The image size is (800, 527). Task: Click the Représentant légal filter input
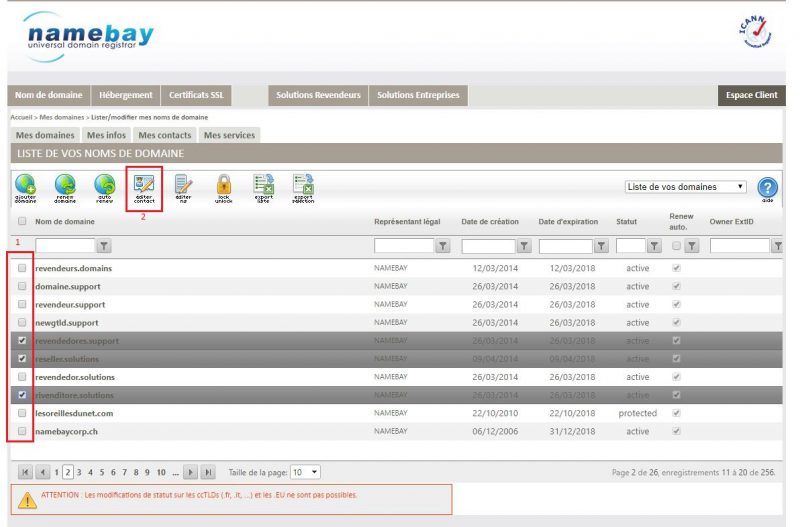(404, 246)
